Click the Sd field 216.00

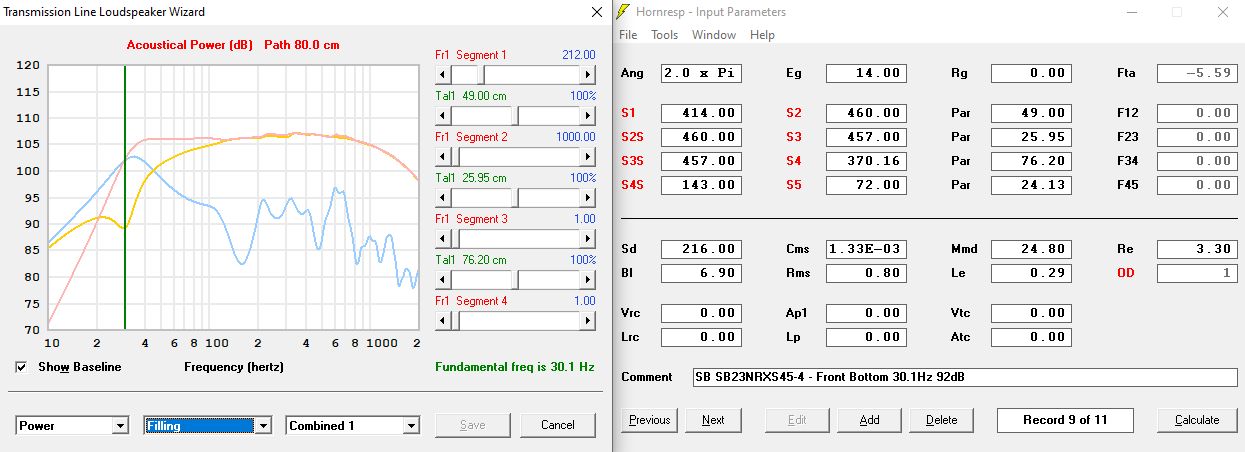click(701, 249)
